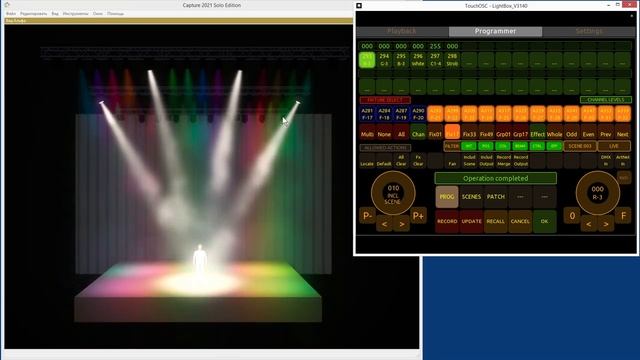Image resolution: width=640 pixels, height=360 pixels.
Task: Click the CANCEL button
Action: click(x=520, y=221)
